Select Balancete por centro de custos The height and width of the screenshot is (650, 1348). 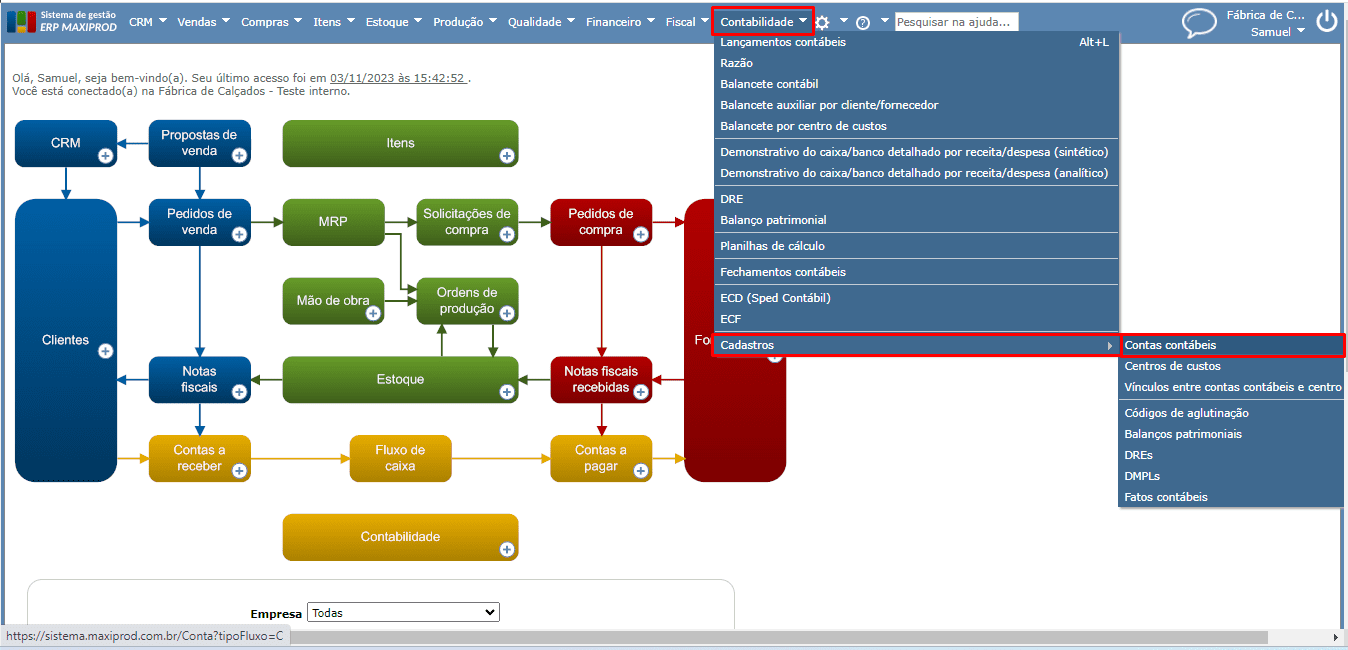click(x=916, y=126)
